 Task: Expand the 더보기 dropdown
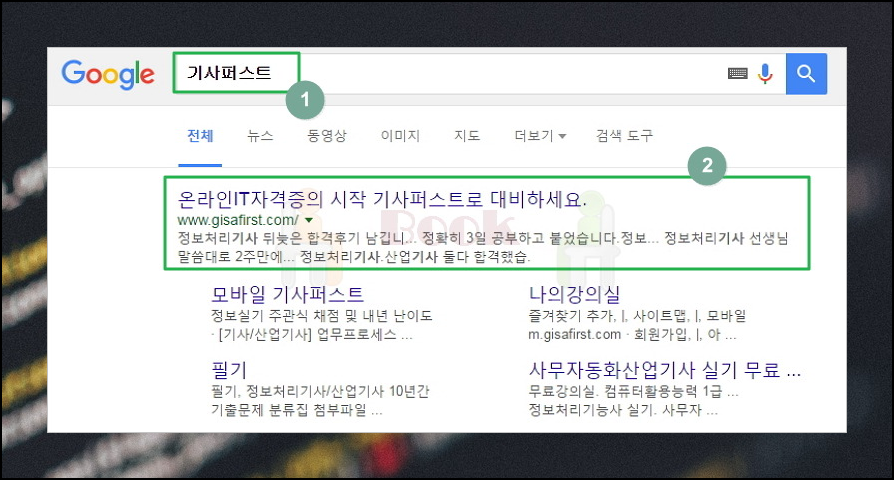tap(540, 136)
